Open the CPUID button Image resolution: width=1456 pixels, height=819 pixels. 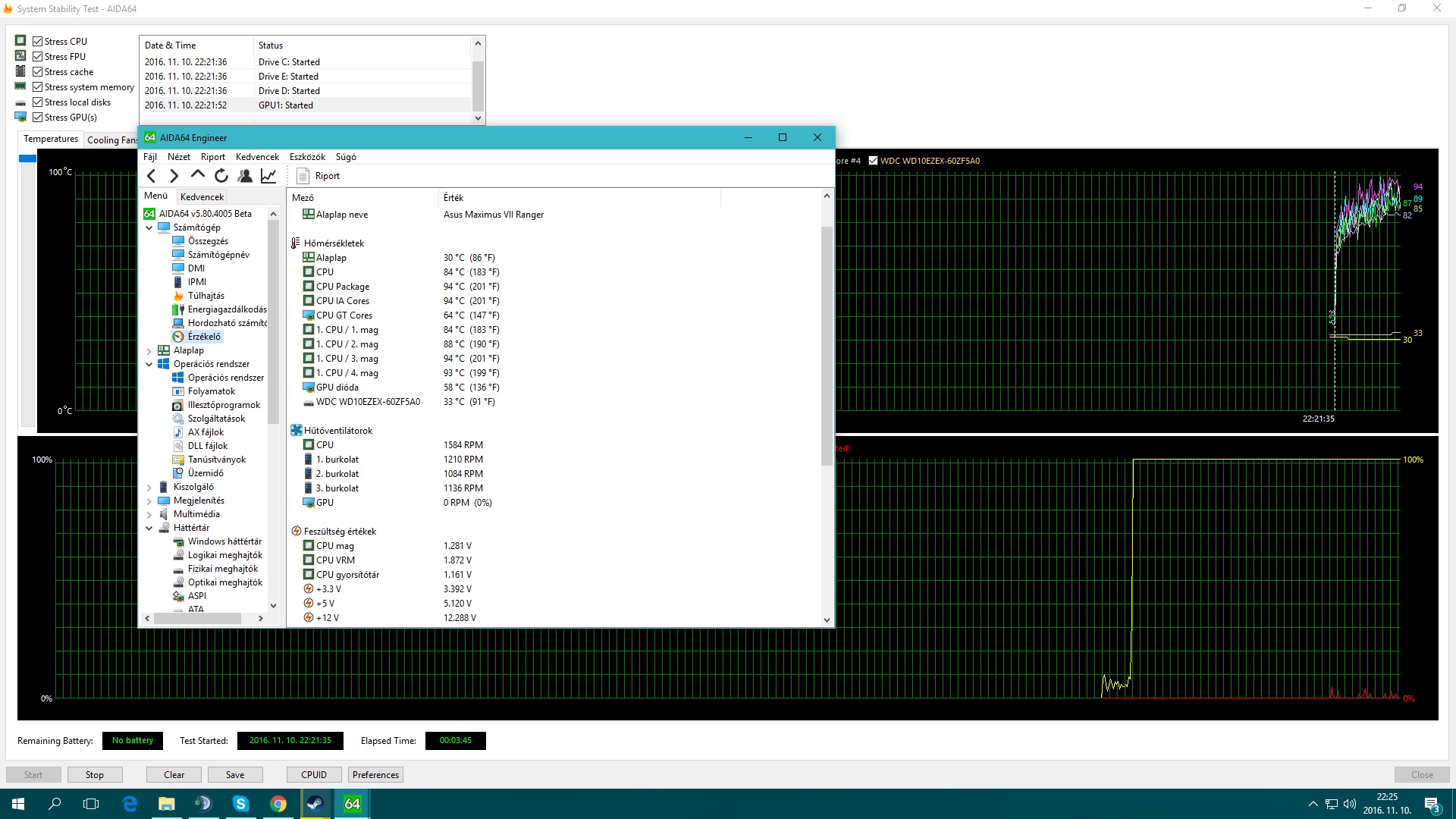[x=314, y=775]
